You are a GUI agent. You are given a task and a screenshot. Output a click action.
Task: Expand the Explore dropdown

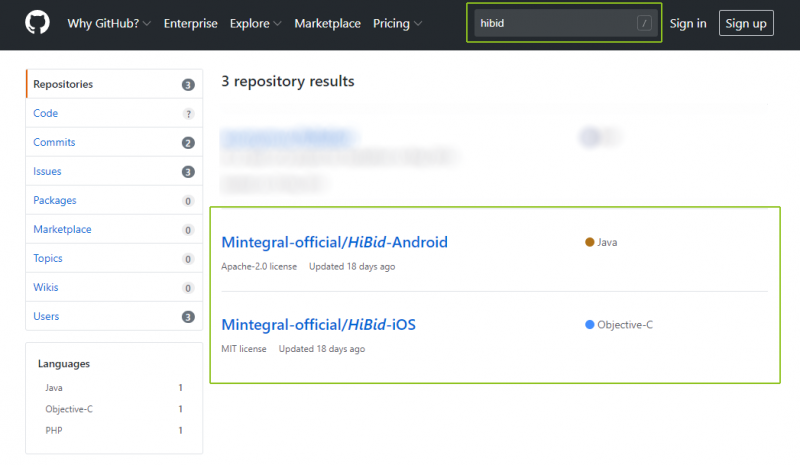click(255, 23)
